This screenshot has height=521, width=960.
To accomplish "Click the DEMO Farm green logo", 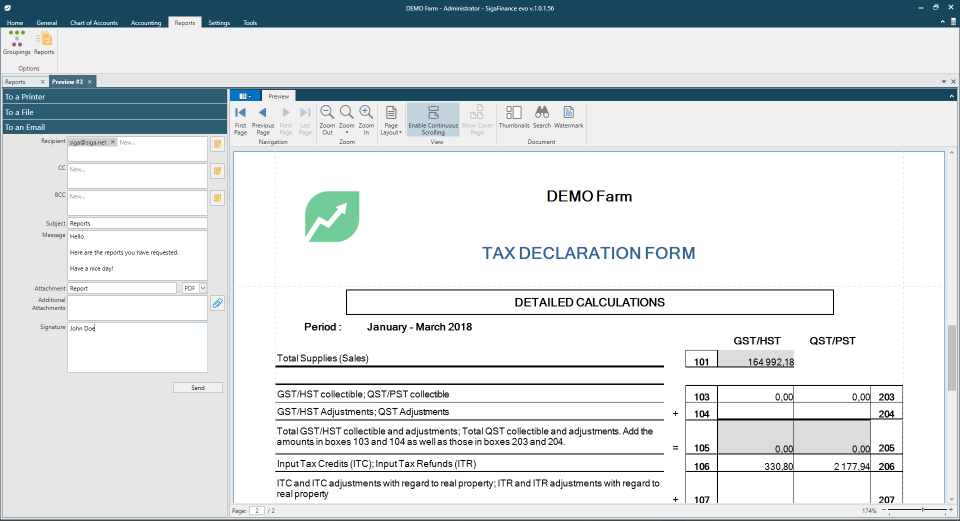I will coord(332,216).
